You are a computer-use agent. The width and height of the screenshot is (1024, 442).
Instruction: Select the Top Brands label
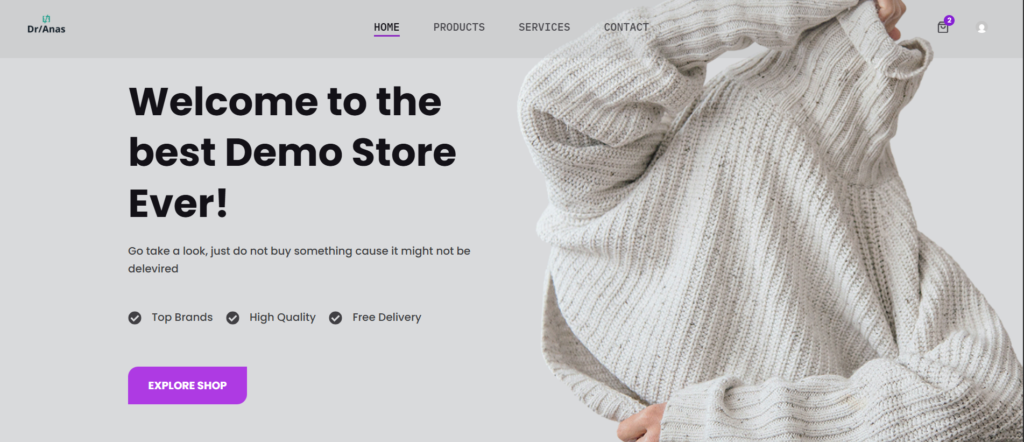click(x=182, y=317)
